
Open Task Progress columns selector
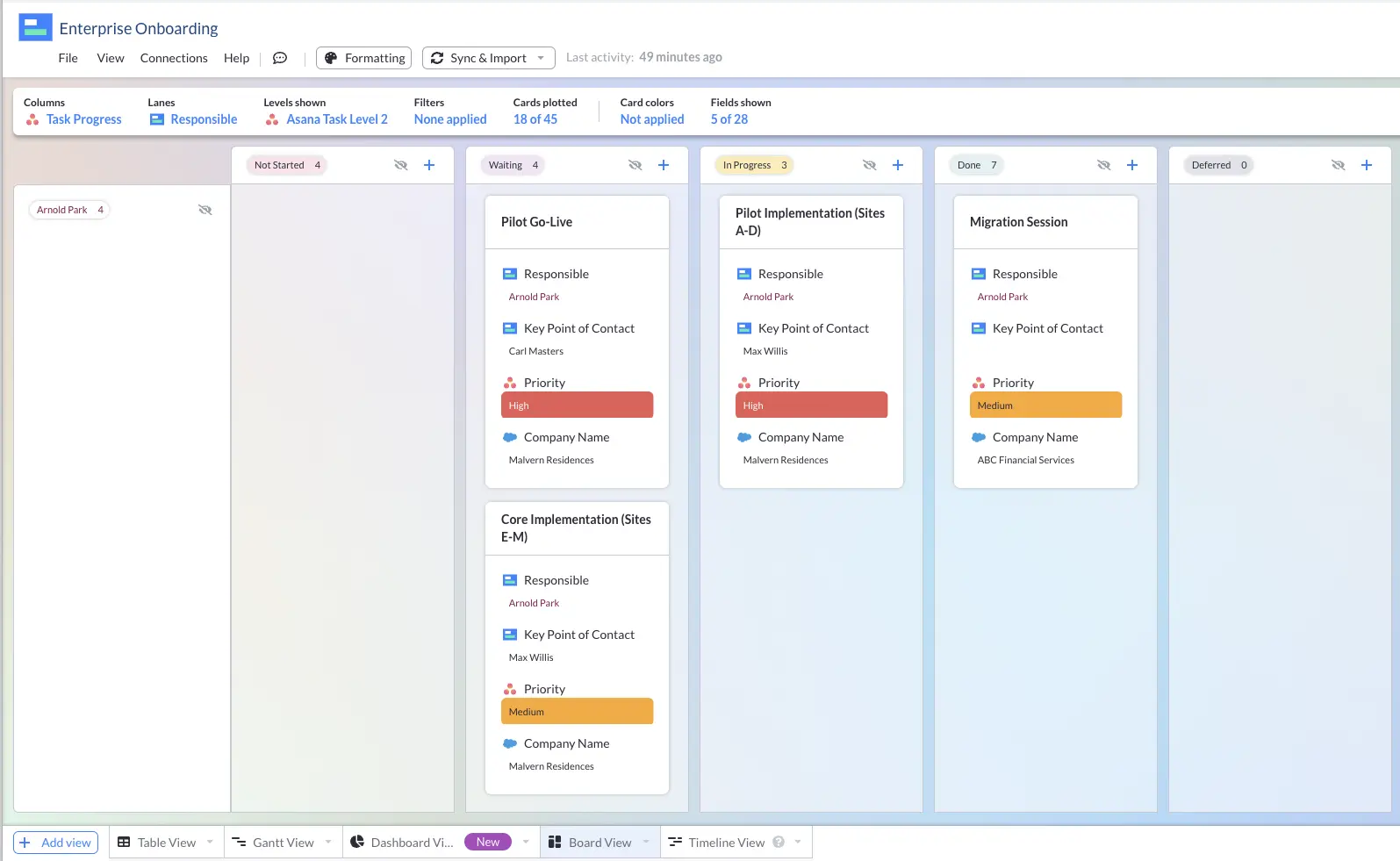(84, 119)
